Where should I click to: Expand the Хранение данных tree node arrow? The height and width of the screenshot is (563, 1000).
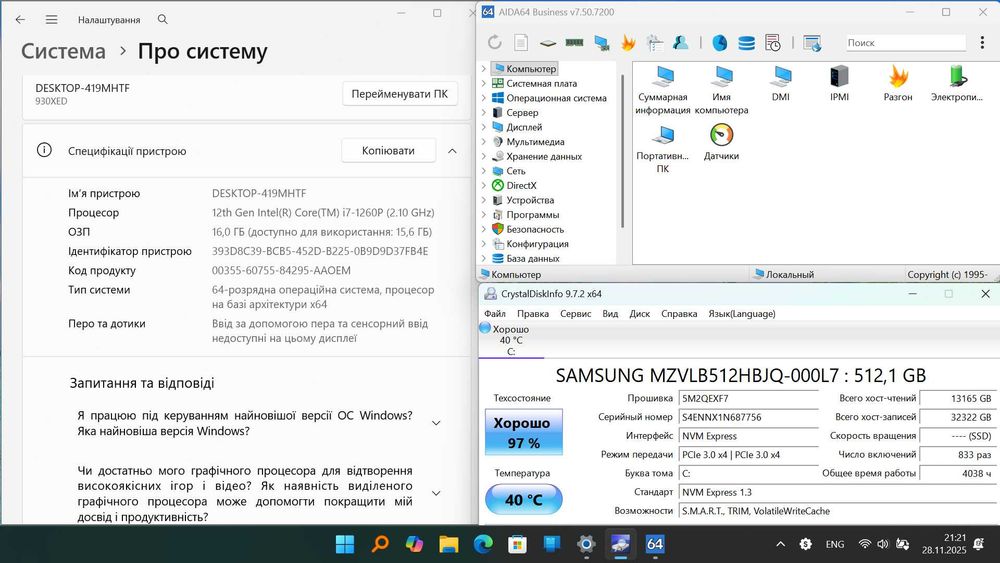[483, 156]
